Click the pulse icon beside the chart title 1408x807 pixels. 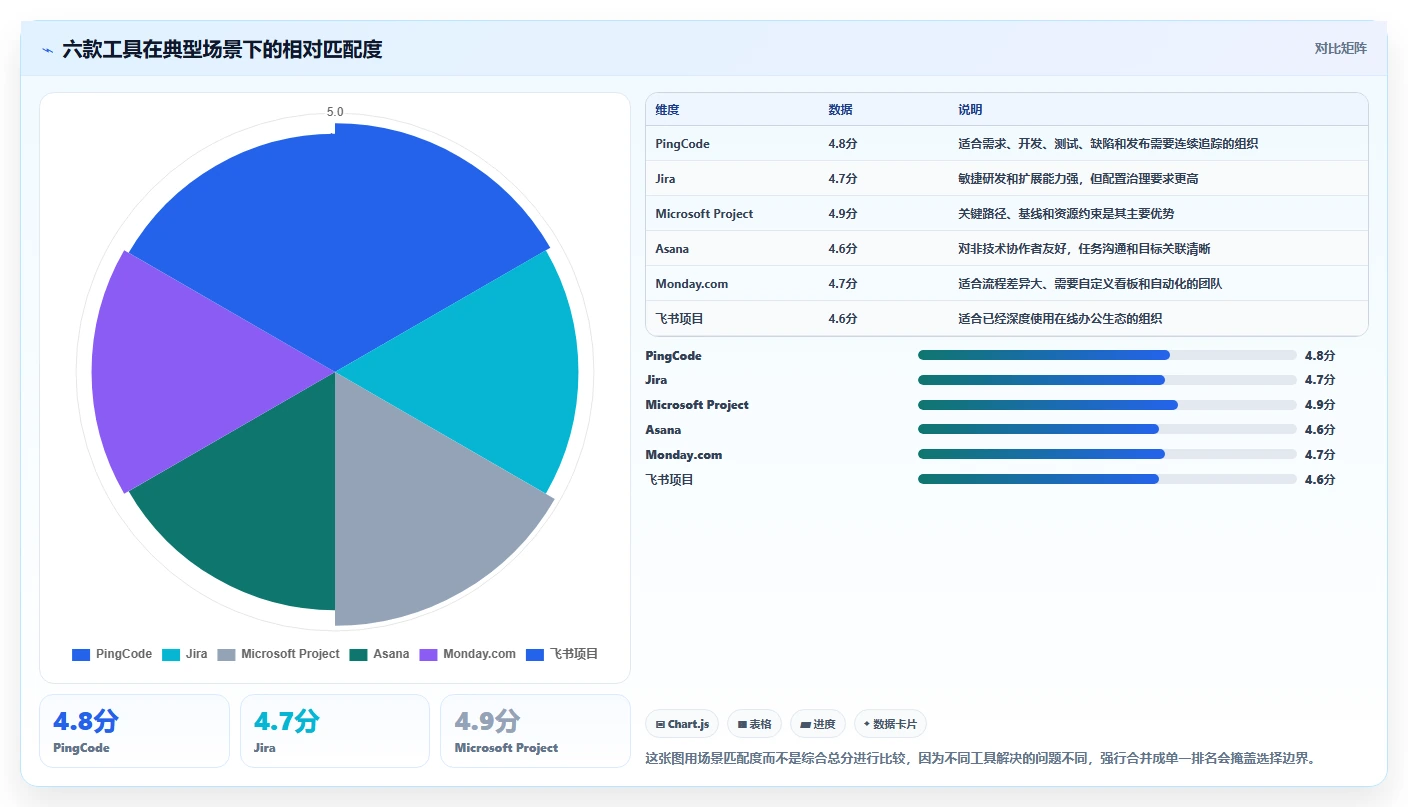[48, 49]
